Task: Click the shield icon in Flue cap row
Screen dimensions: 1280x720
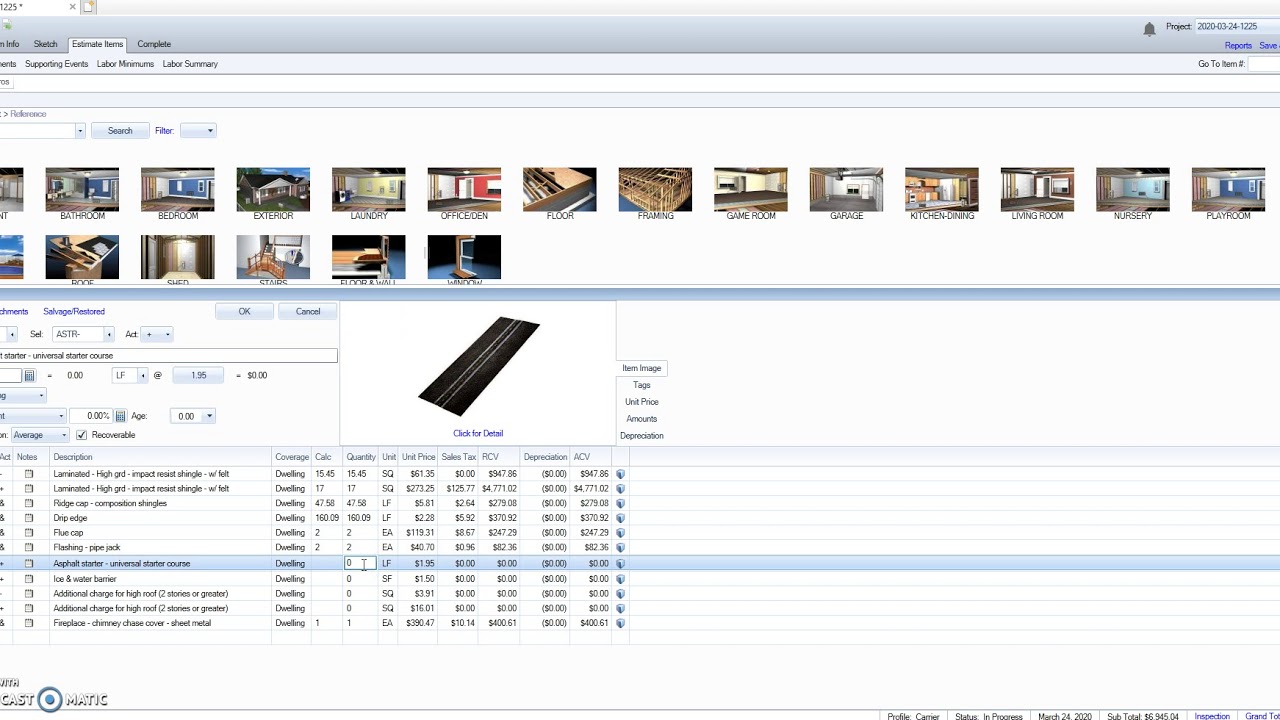Action: coord(620,533)
